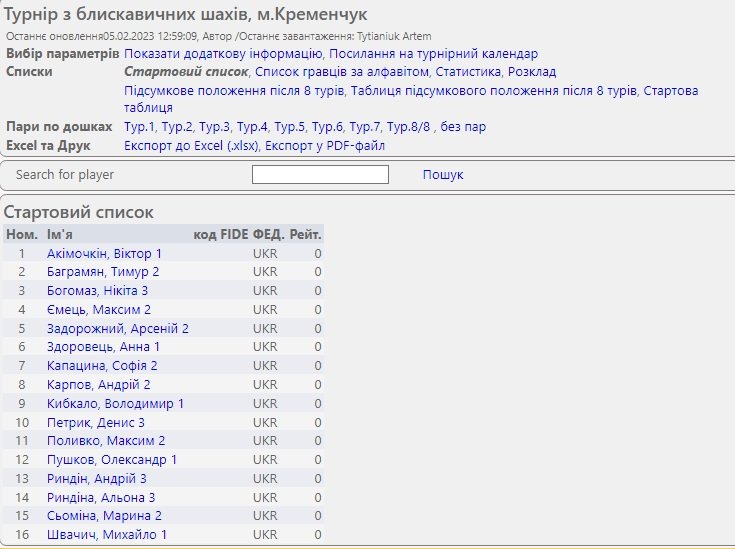Viewport: 735px width, 549px height.
Task: Focus the Search for player field
Action: pos(320,175)
